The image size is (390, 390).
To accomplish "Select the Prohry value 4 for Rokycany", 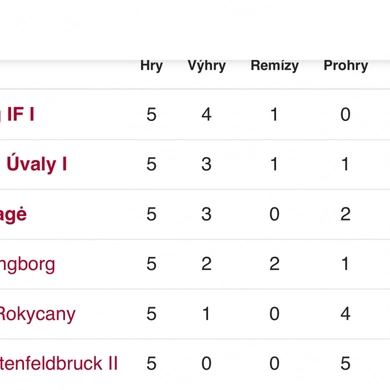I will click(x=345, y=314).
